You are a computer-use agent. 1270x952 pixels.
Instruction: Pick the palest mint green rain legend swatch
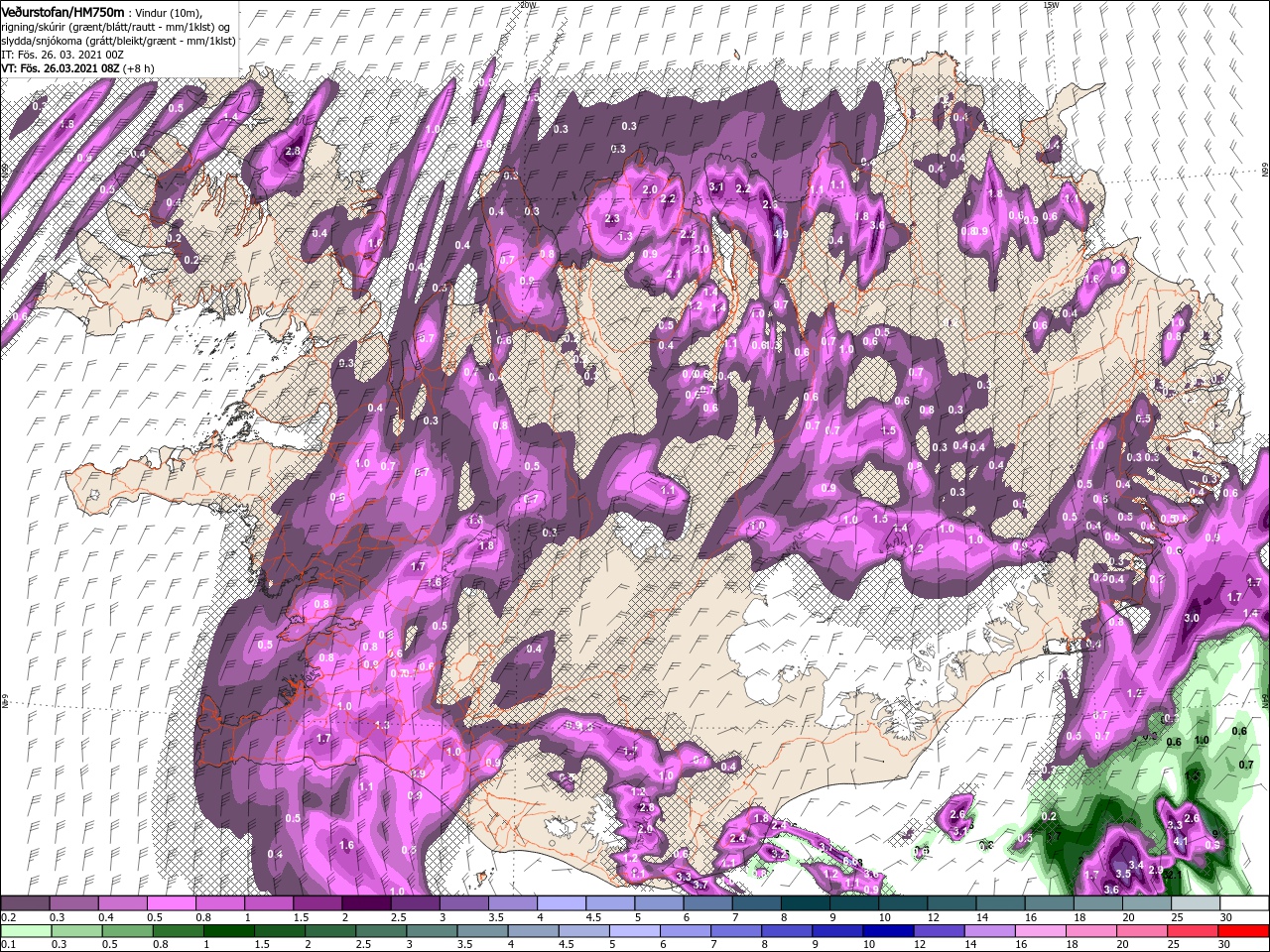[24, 931]
